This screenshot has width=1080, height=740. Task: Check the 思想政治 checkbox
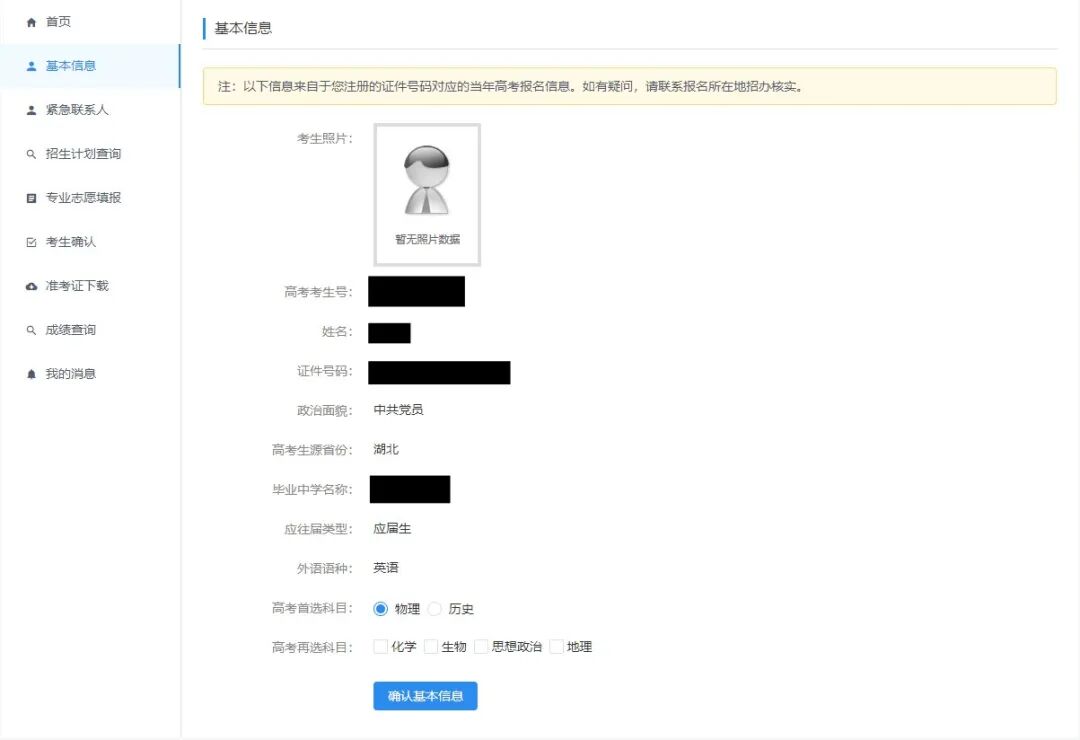[x=481, y=647]
